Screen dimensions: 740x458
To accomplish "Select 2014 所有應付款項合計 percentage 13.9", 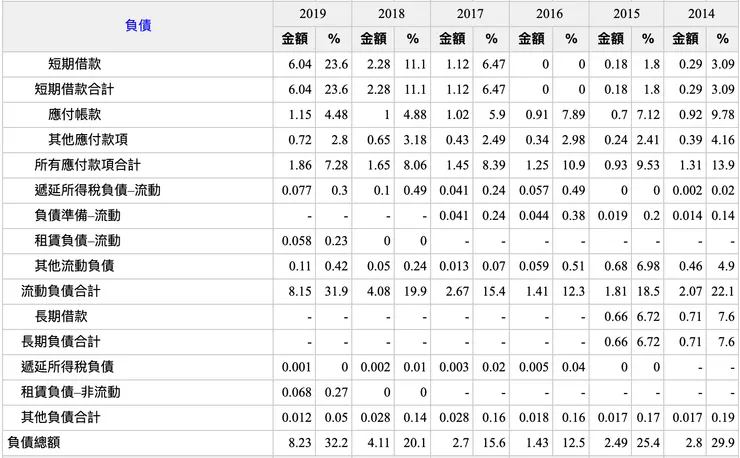I will click(x=723, y=165).
